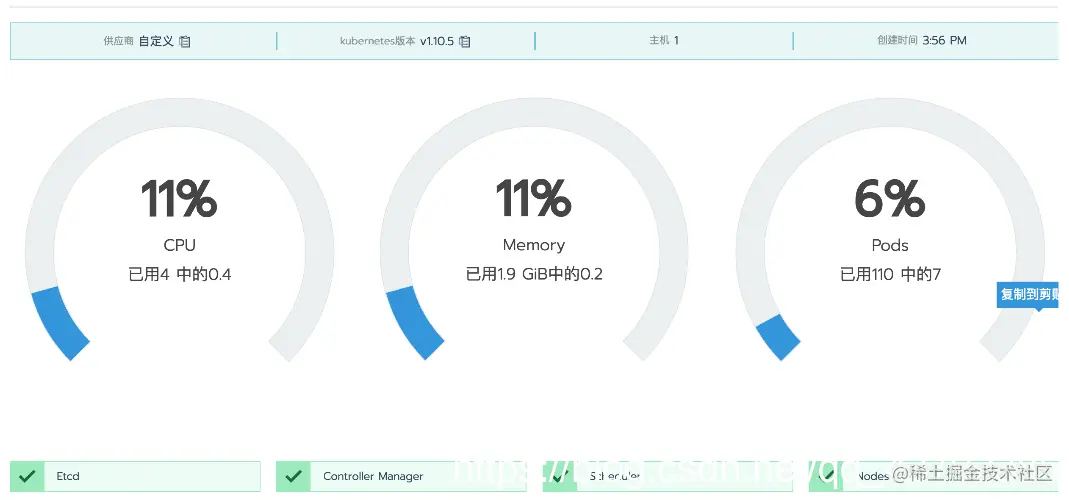Click the 11% Memory percentage value
Image resolution: width=1069 pixels, height=500 pixels.
click(533, 198)
